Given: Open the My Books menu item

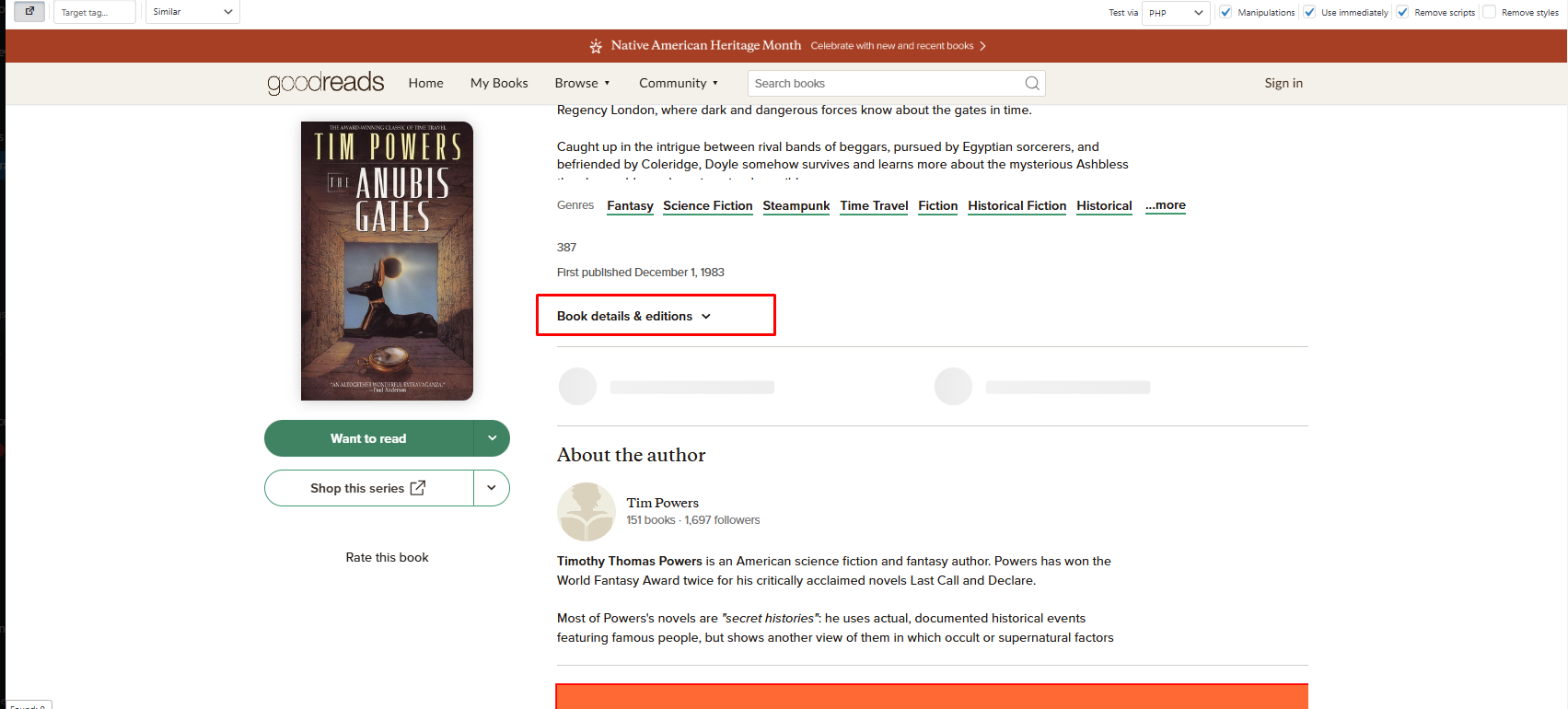Looking at the screenshot, I should pyautogui.click(x=499, y=83).
